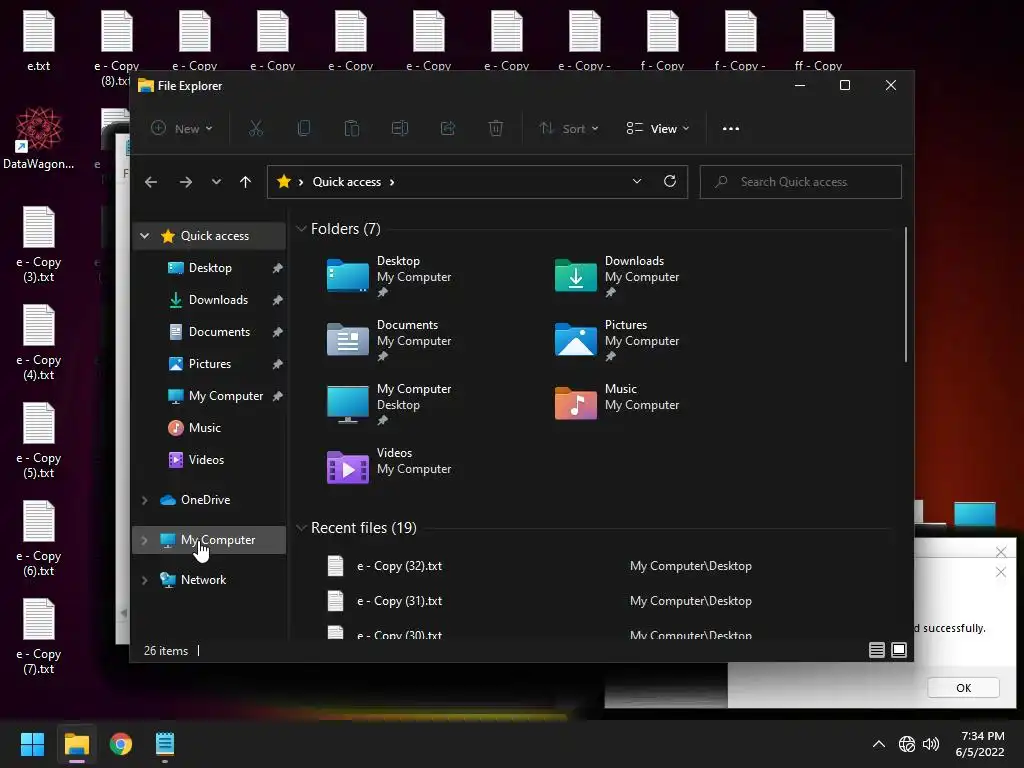Image resolution: width=1024 pixels, height=768 pixels.
Task: Click the Copy icon in toolbar
Action: [304, 129]
